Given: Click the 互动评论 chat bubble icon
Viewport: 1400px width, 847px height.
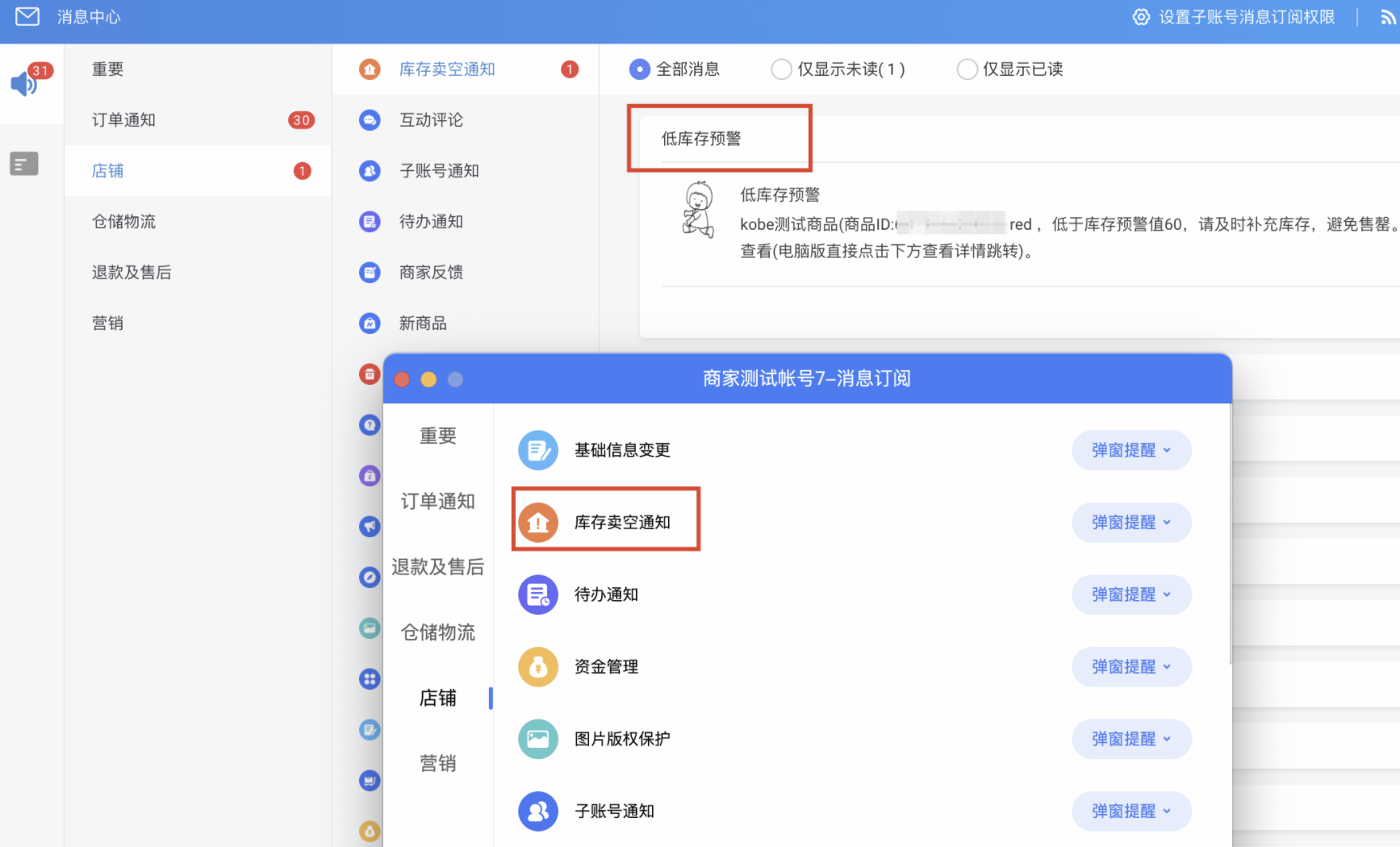Looking at the screenshot, I should (370, 120).
